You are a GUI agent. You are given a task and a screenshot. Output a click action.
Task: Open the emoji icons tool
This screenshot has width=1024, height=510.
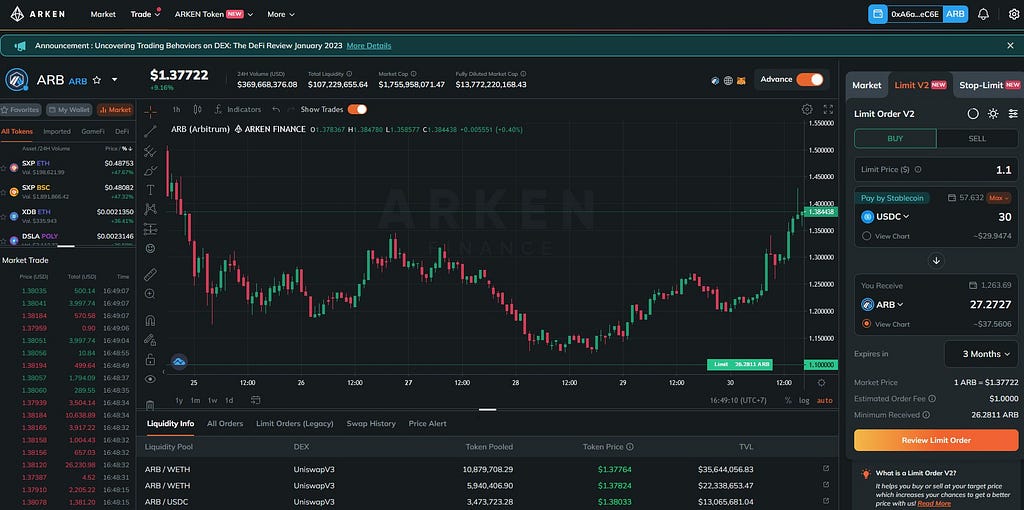(x=150, y=249)
